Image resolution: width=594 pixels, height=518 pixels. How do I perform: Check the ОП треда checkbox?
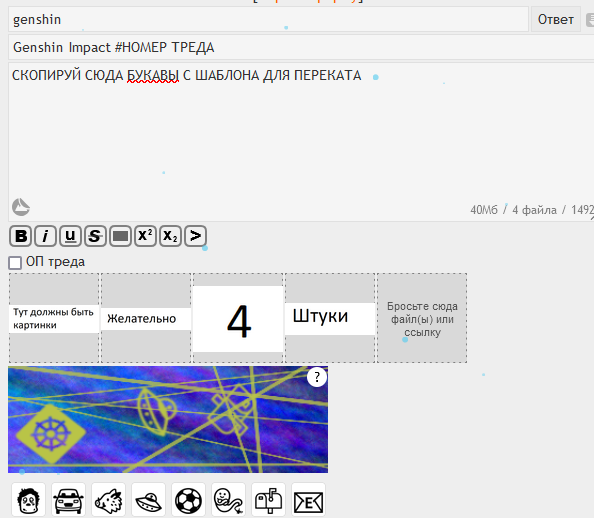coord(15,263)
